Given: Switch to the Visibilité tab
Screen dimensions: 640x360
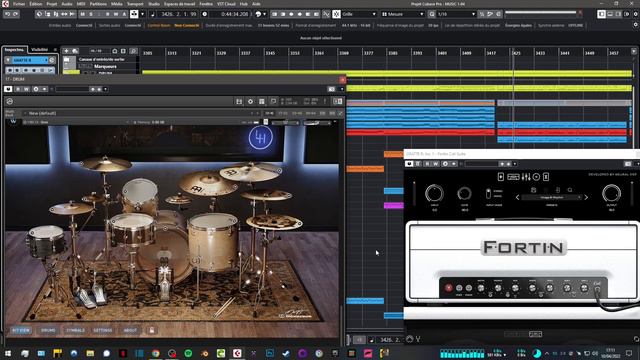Looking at the screenshot, I should click(x=40, y=49).
